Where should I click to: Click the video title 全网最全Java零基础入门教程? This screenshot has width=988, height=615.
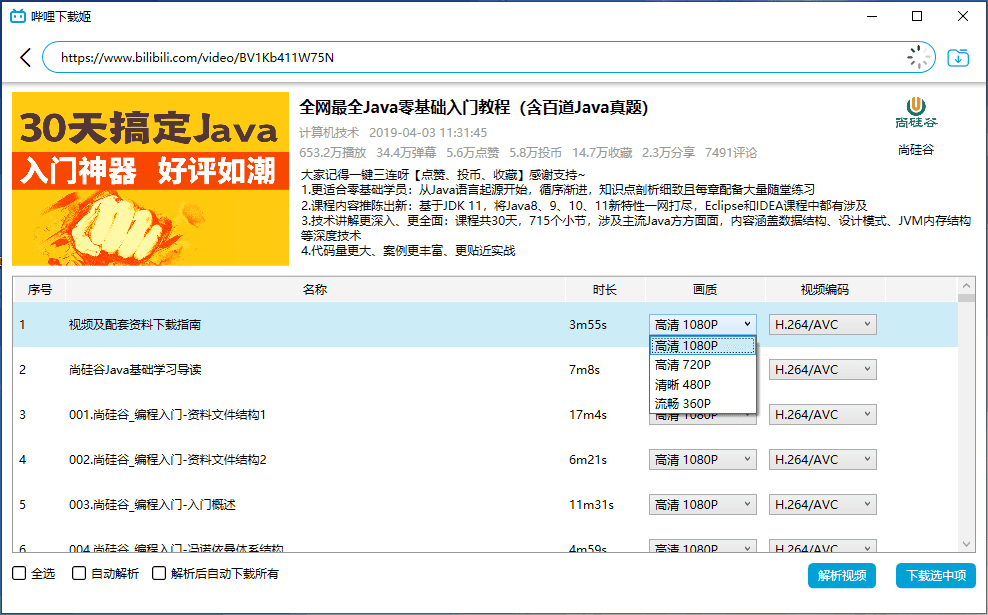(x=474, y=108)
